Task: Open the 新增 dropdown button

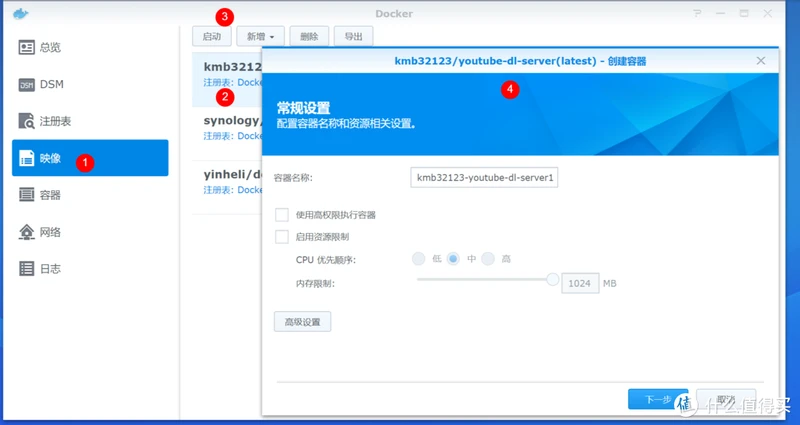Action: [x=260, y=36]
